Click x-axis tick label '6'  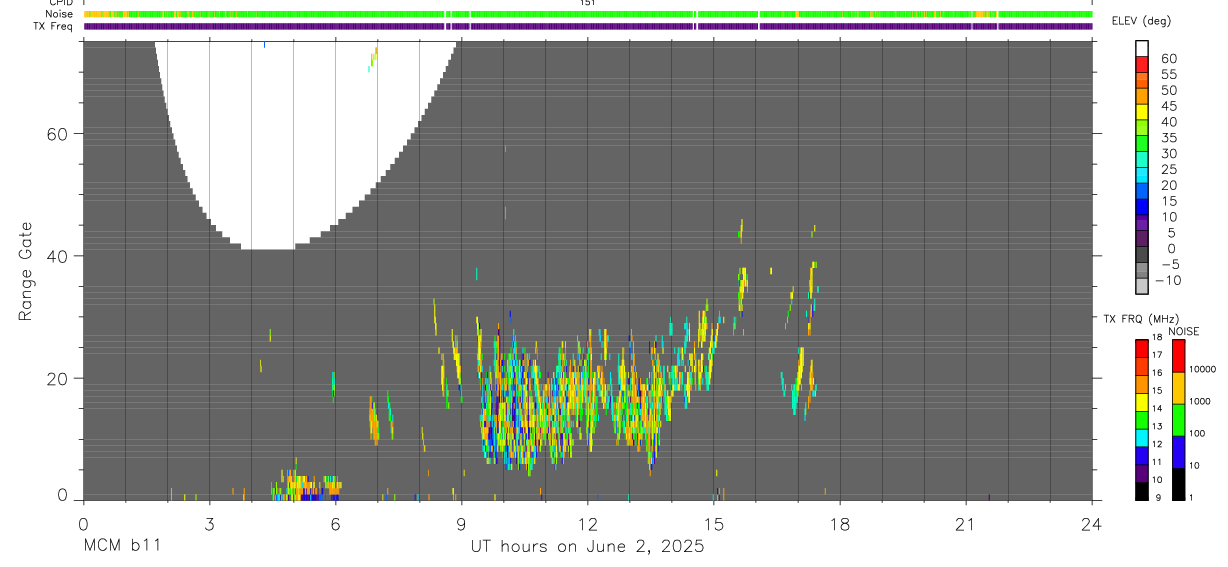click(x=335, y=525)
